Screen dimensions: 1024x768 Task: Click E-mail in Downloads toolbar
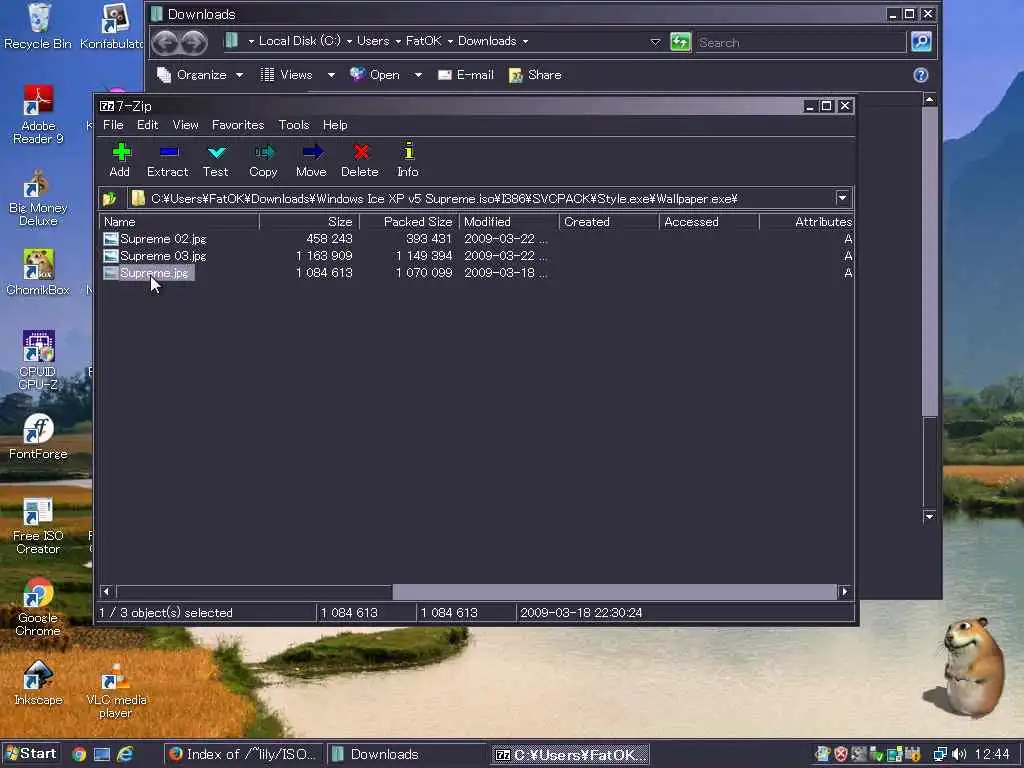(466, 75)
